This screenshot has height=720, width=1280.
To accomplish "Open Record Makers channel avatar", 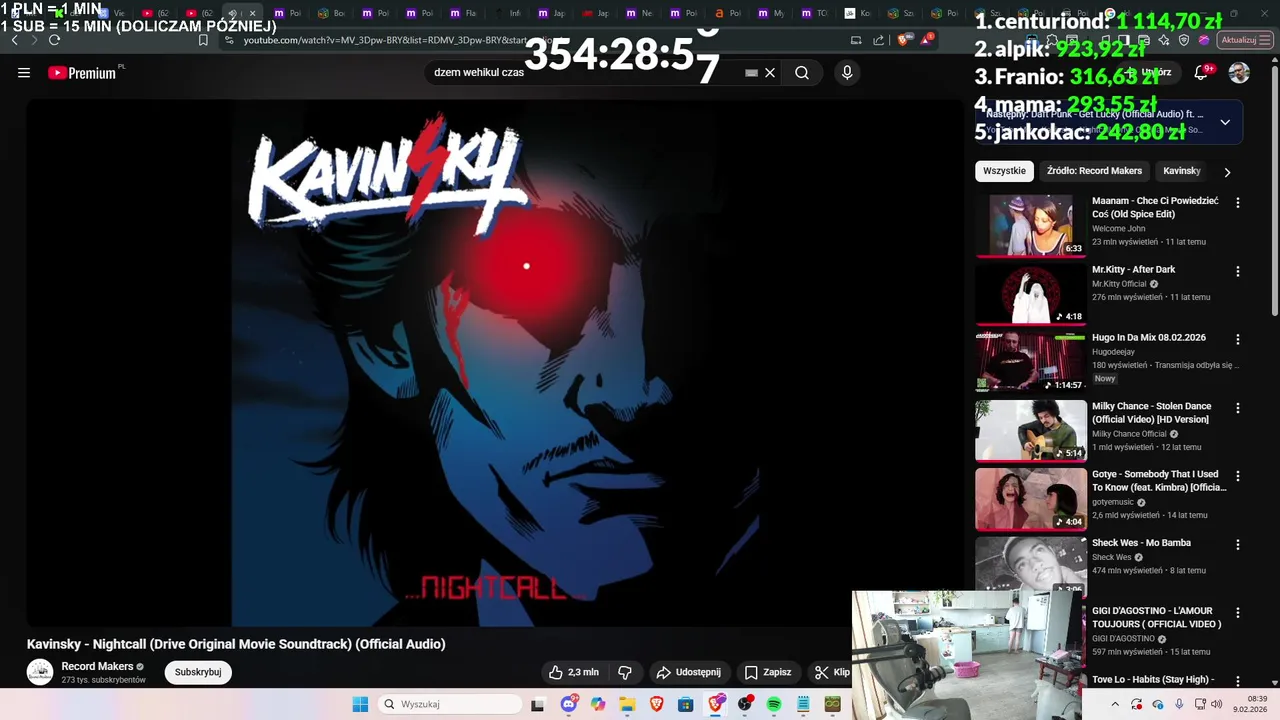I will tap(40, 672).
